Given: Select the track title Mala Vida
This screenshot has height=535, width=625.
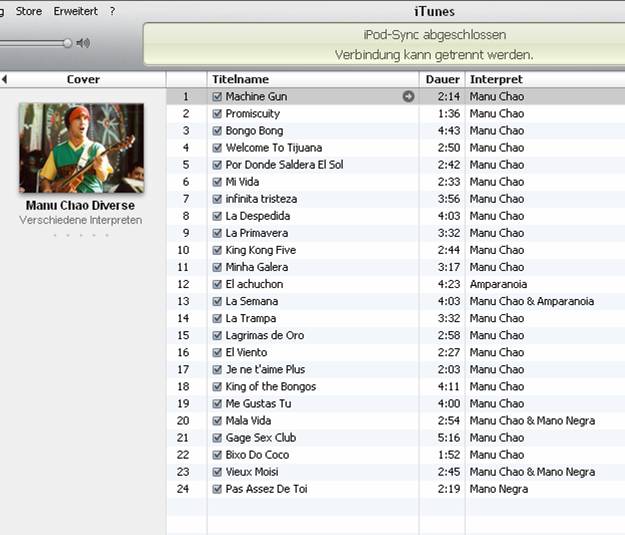Looking at the screenshot, I should (248, 421).
